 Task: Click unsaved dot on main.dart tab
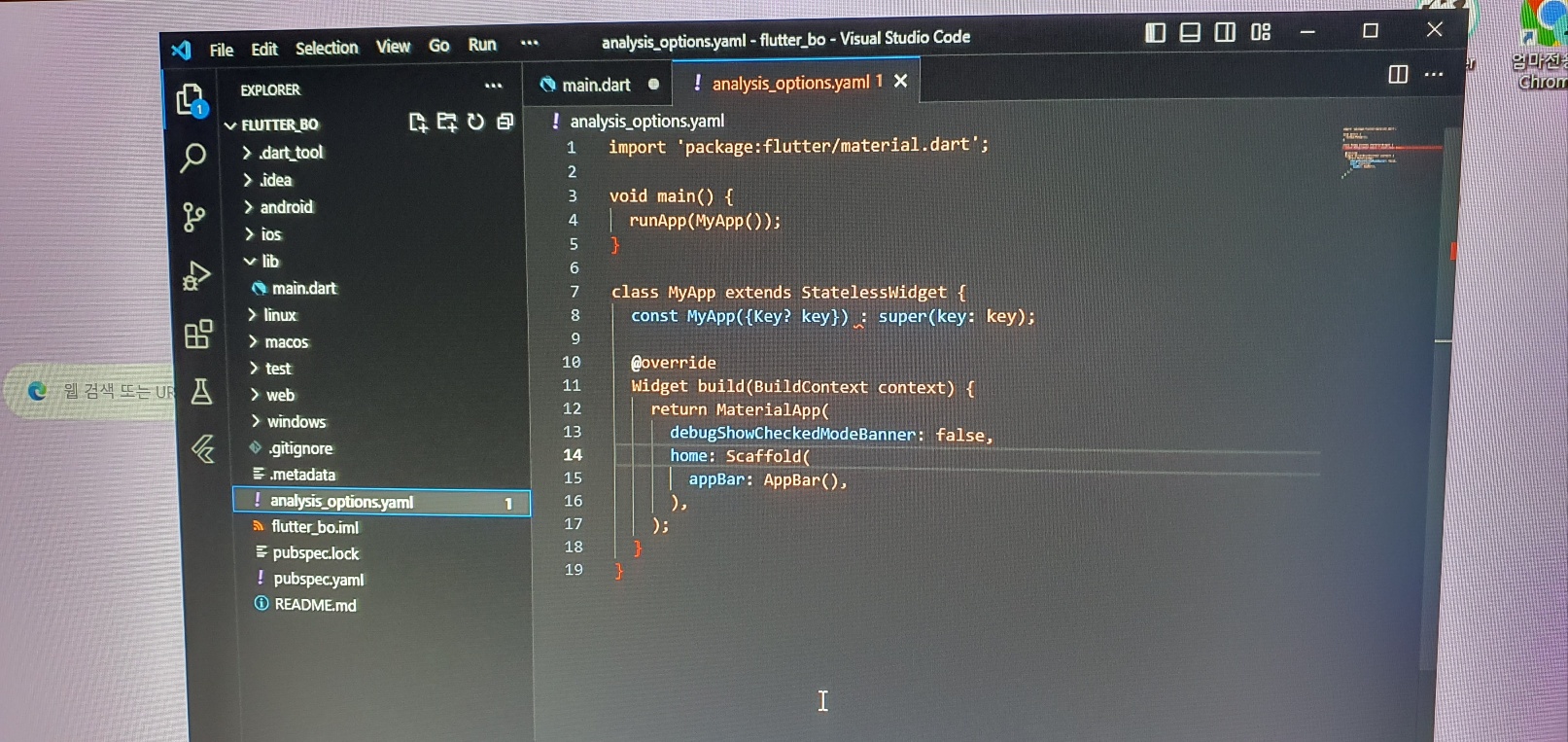pos(653,85)
